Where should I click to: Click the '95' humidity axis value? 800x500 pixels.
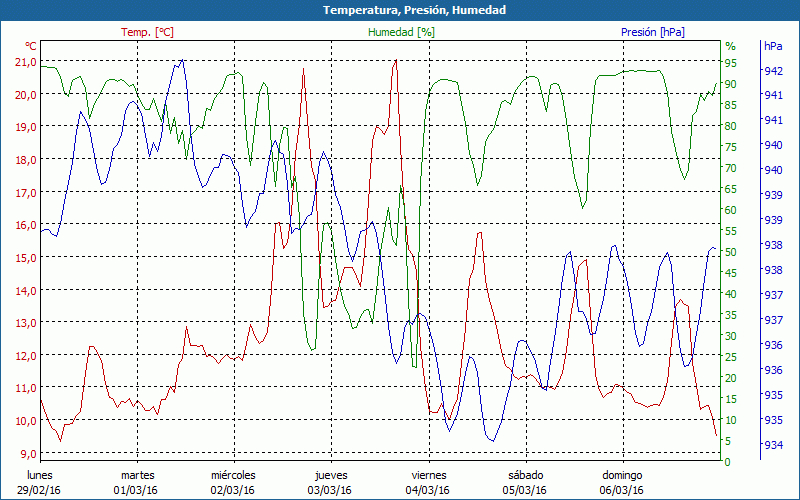[730, 62]
